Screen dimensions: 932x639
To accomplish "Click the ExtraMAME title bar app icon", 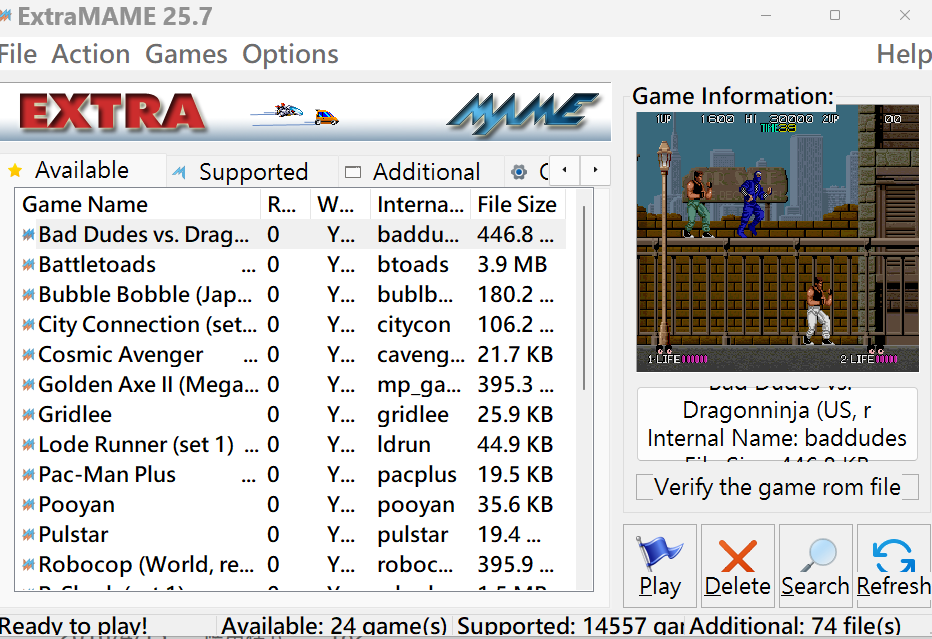I will coord(5,16).
